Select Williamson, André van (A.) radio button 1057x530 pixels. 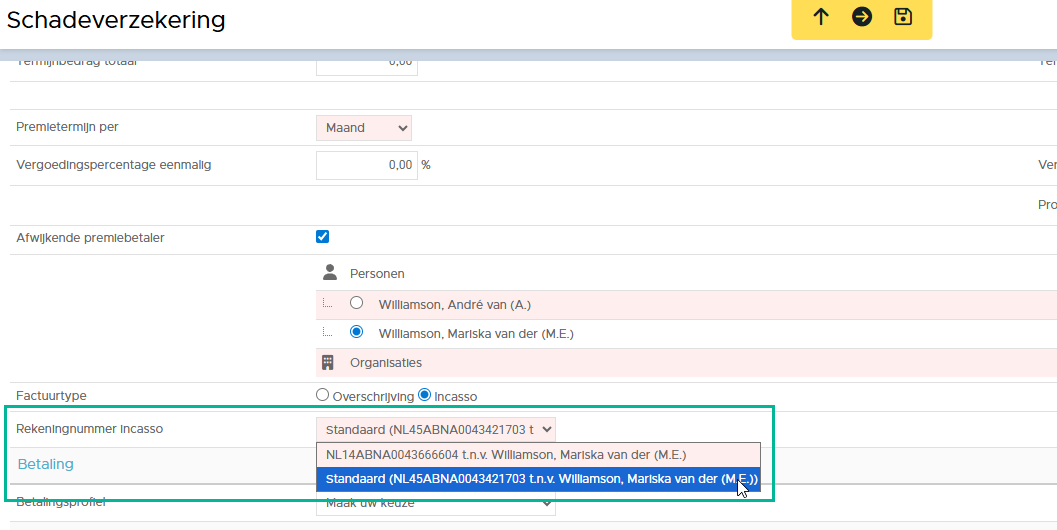[x=356, y=304]
